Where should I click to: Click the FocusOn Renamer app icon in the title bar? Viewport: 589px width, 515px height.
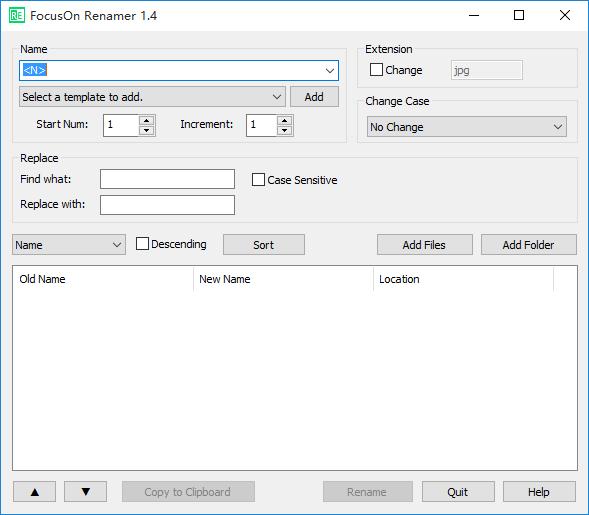click(x=17, y=15)
